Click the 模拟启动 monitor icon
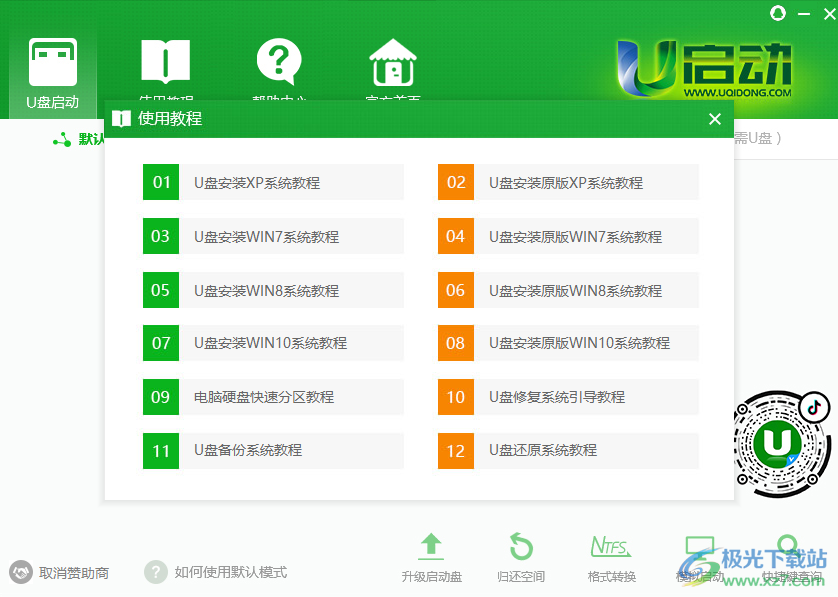Screen dimensions: 838x597 (700, 547)
